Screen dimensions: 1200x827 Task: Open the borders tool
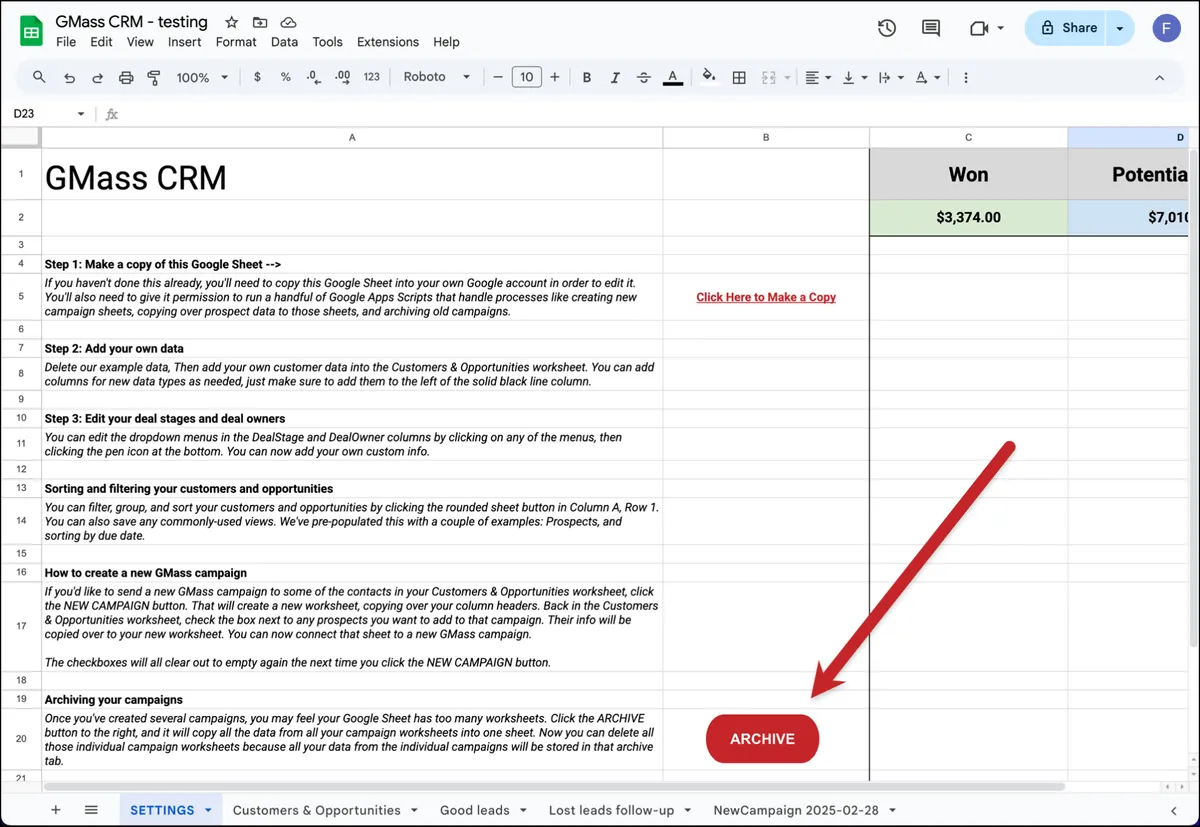click(739, 77)
